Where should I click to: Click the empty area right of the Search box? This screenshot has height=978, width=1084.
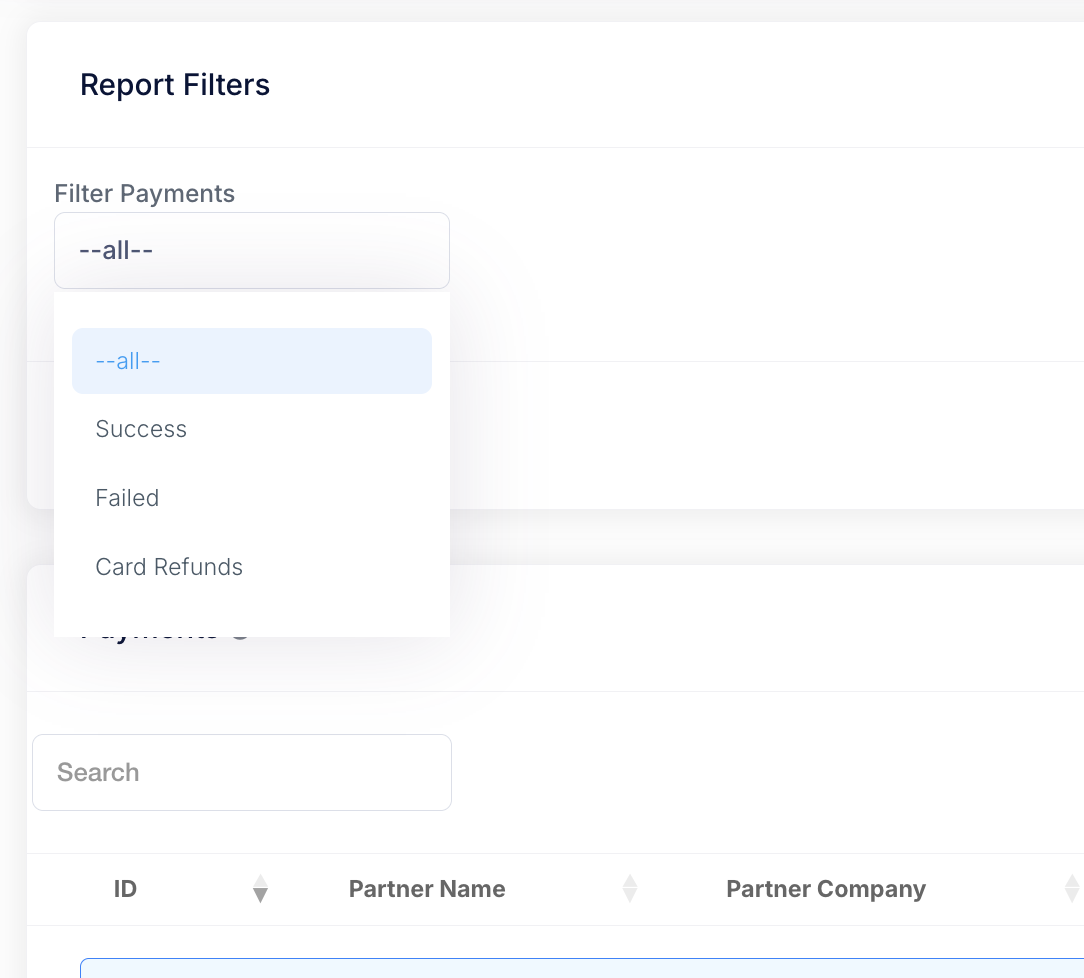point(760,772)
